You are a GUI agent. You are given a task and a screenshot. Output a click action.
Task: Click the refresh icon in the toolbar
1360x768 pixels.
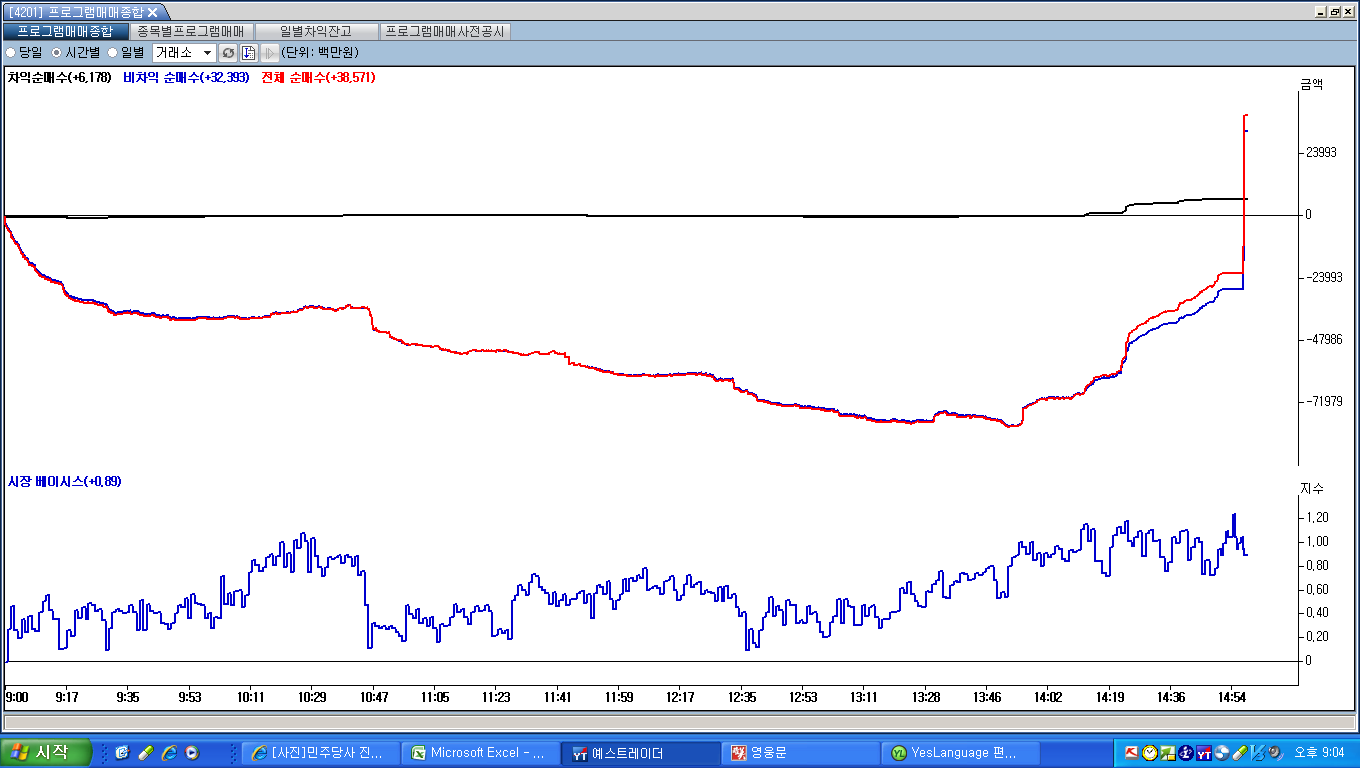coord(228,52)
